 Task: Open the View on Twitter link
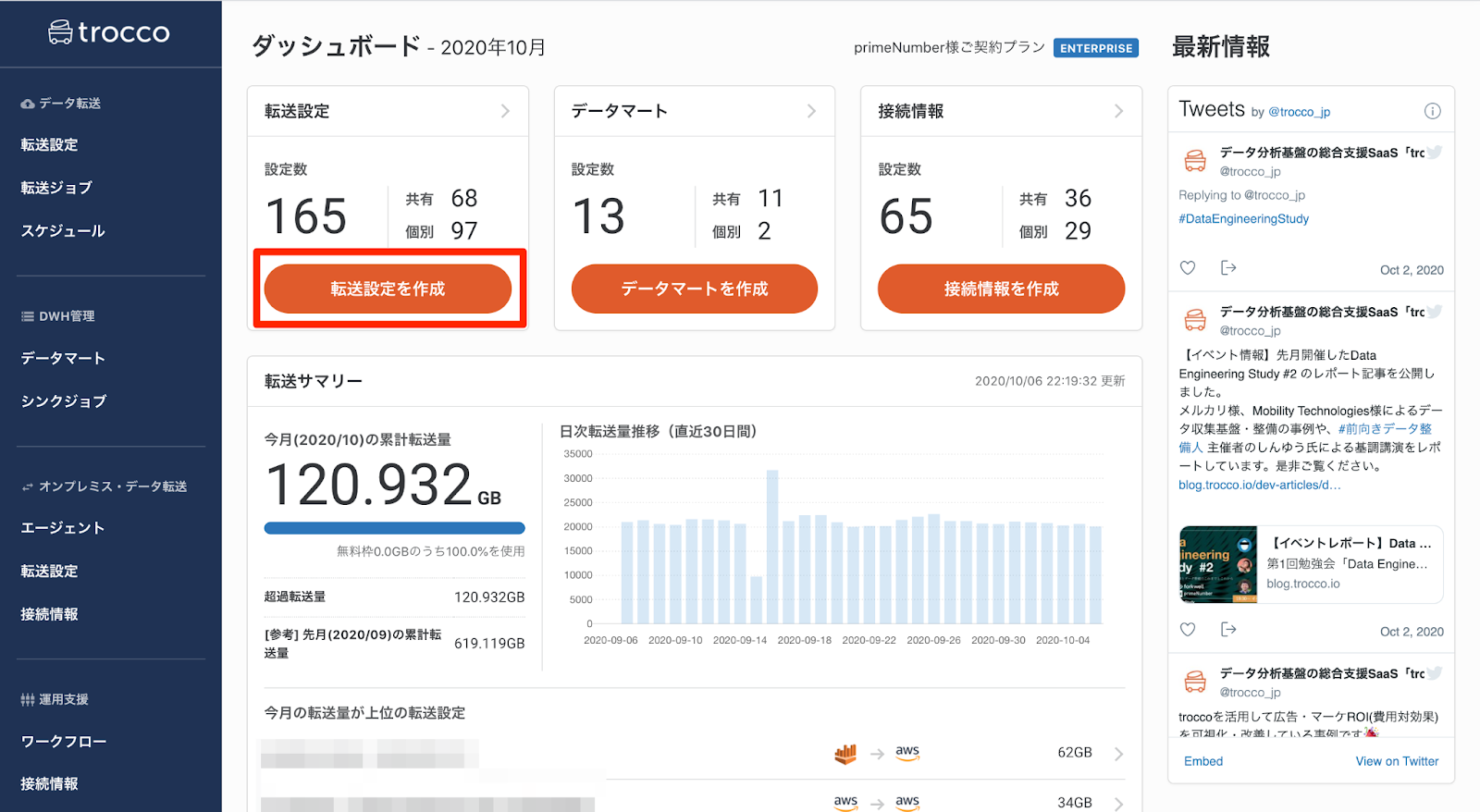(1397, 761)
